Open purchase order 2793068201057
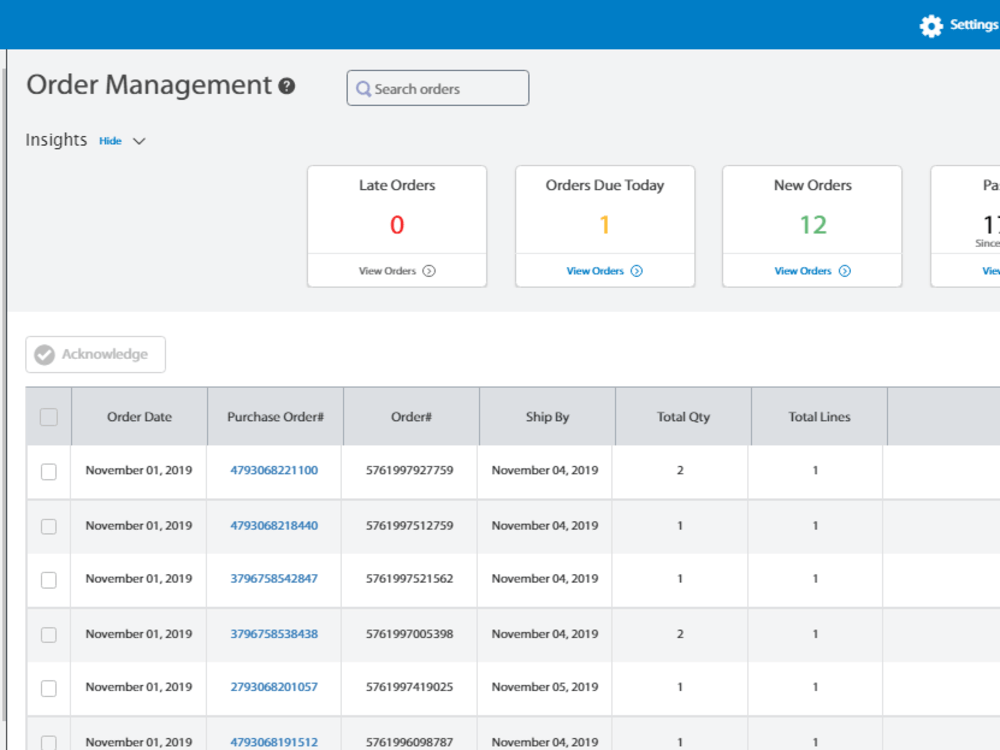 coord(274,687)
